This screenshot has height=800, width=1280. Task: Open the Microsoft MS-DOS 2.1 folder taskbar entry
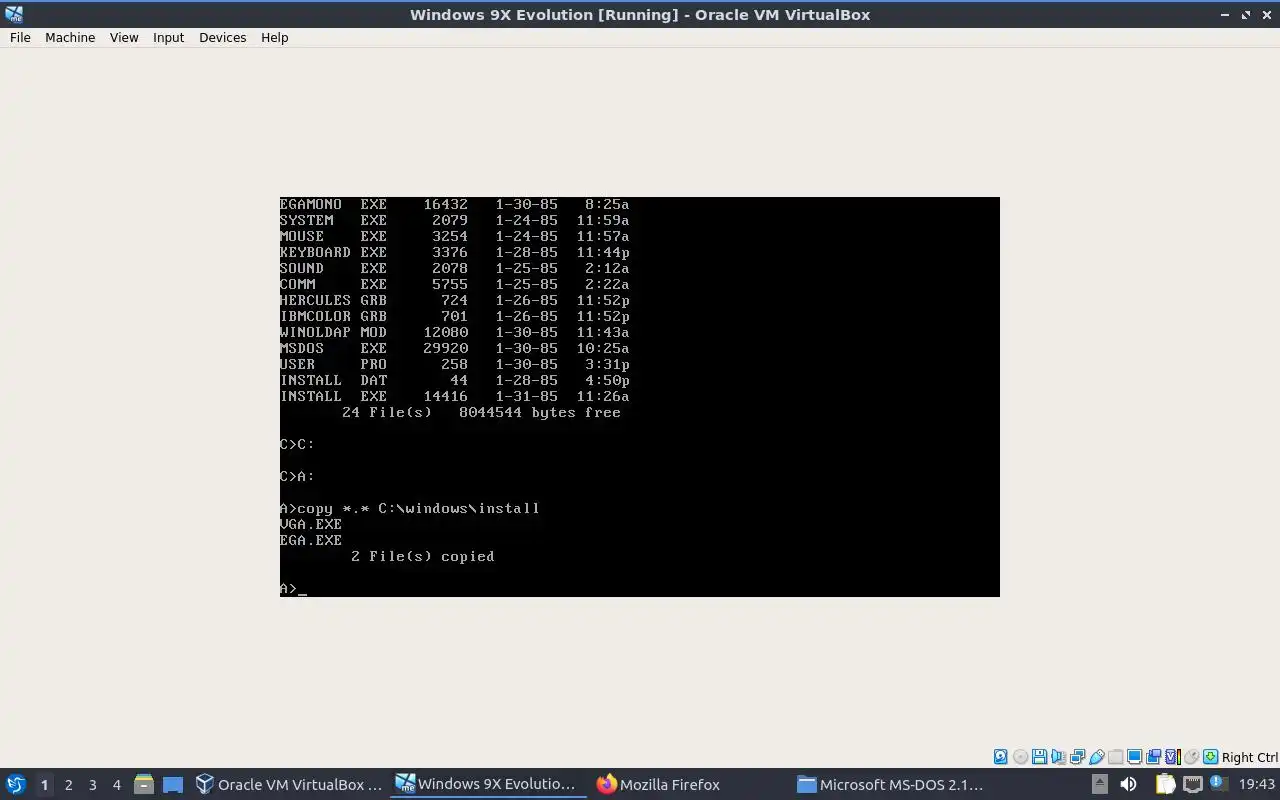(x=891, y=784)
